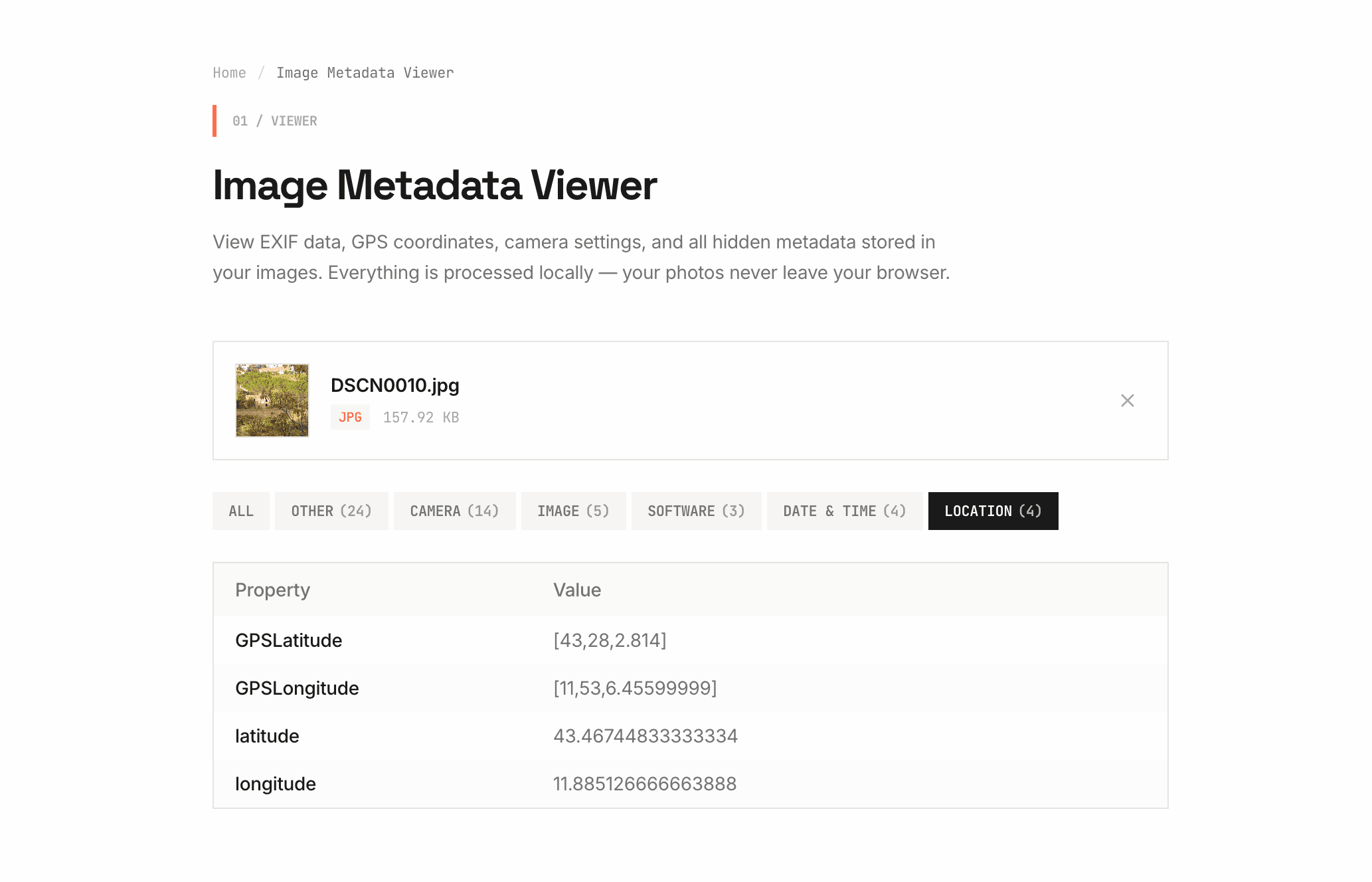The image size is (1372, 882).
Task: Click the latitude value 43.46744833333334
Action: click(x=645, y=735)
